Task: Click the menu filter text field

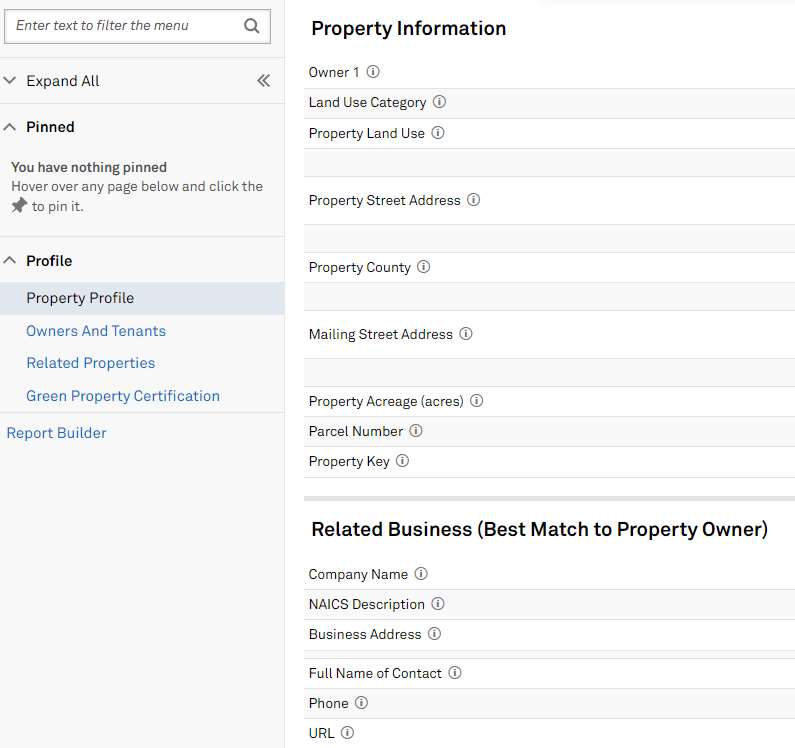Action: pos(125,26)
